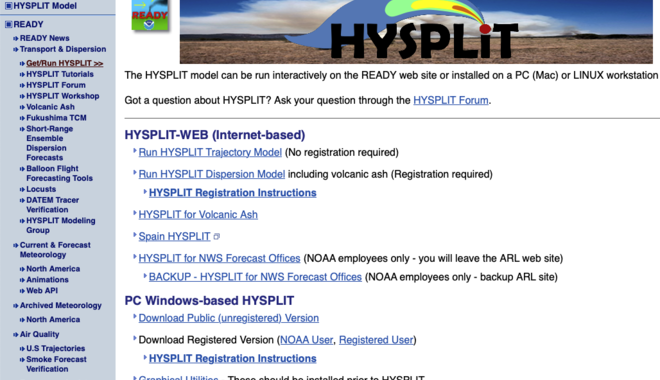Viewport: 660px width, 380px height.
Task: Open Registration Instructions under HYSPLIT-WEB
Action: (x=232, y=193)
